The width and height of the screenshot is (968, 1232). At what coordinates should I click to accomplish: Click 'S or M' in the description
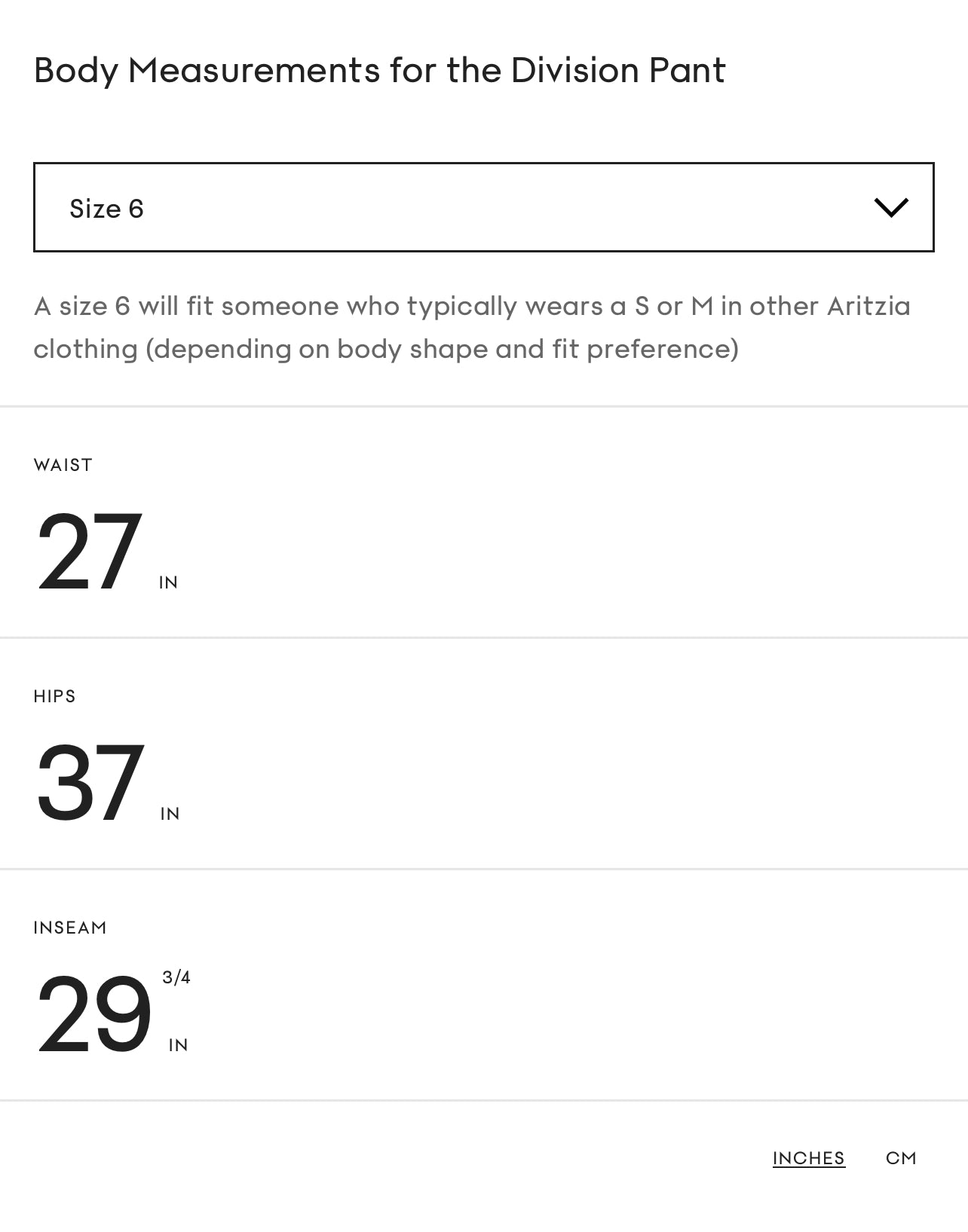(x=674, y=306)
